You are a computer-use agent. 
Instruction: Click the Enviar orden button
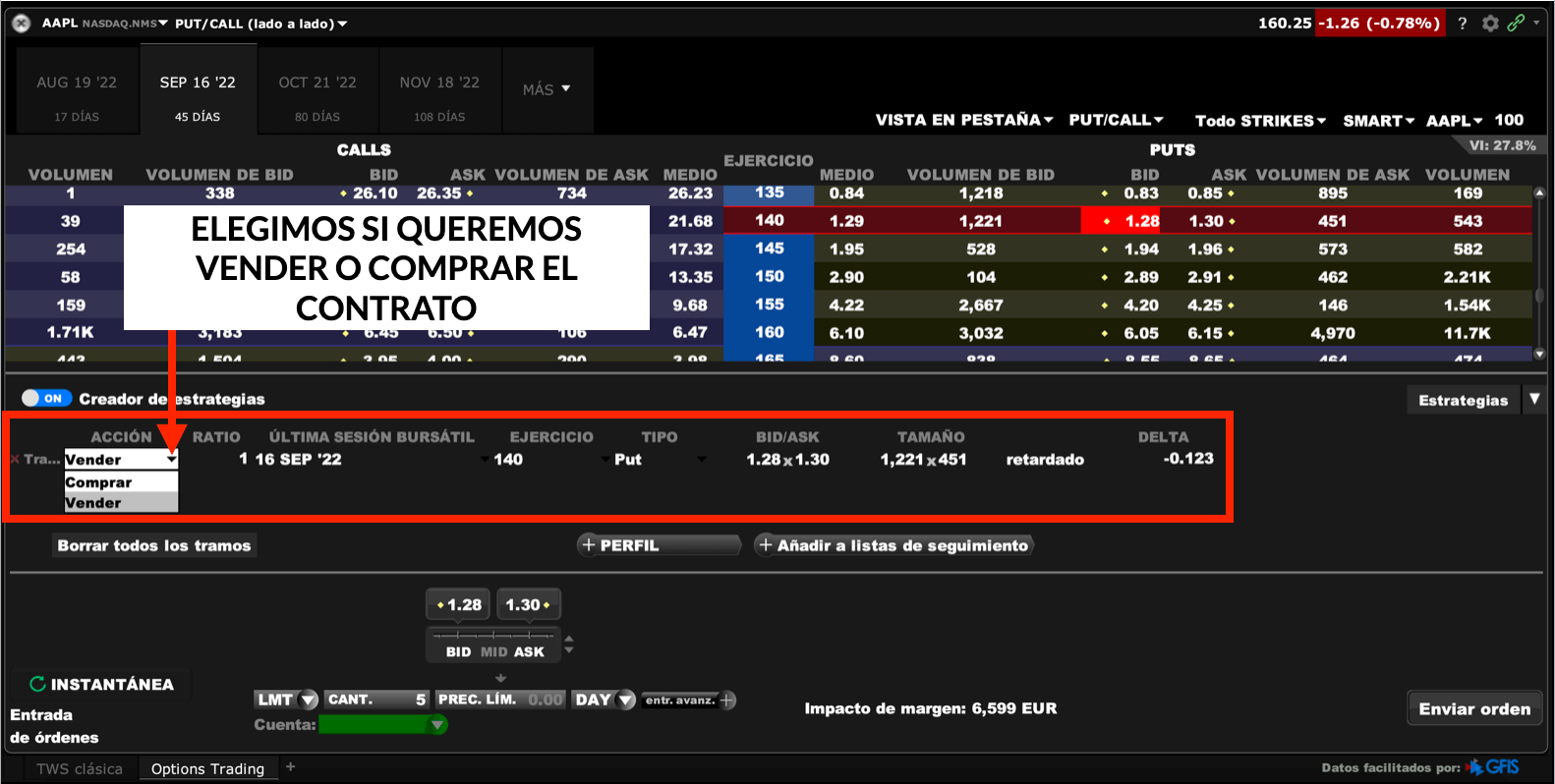[1474, 708]
